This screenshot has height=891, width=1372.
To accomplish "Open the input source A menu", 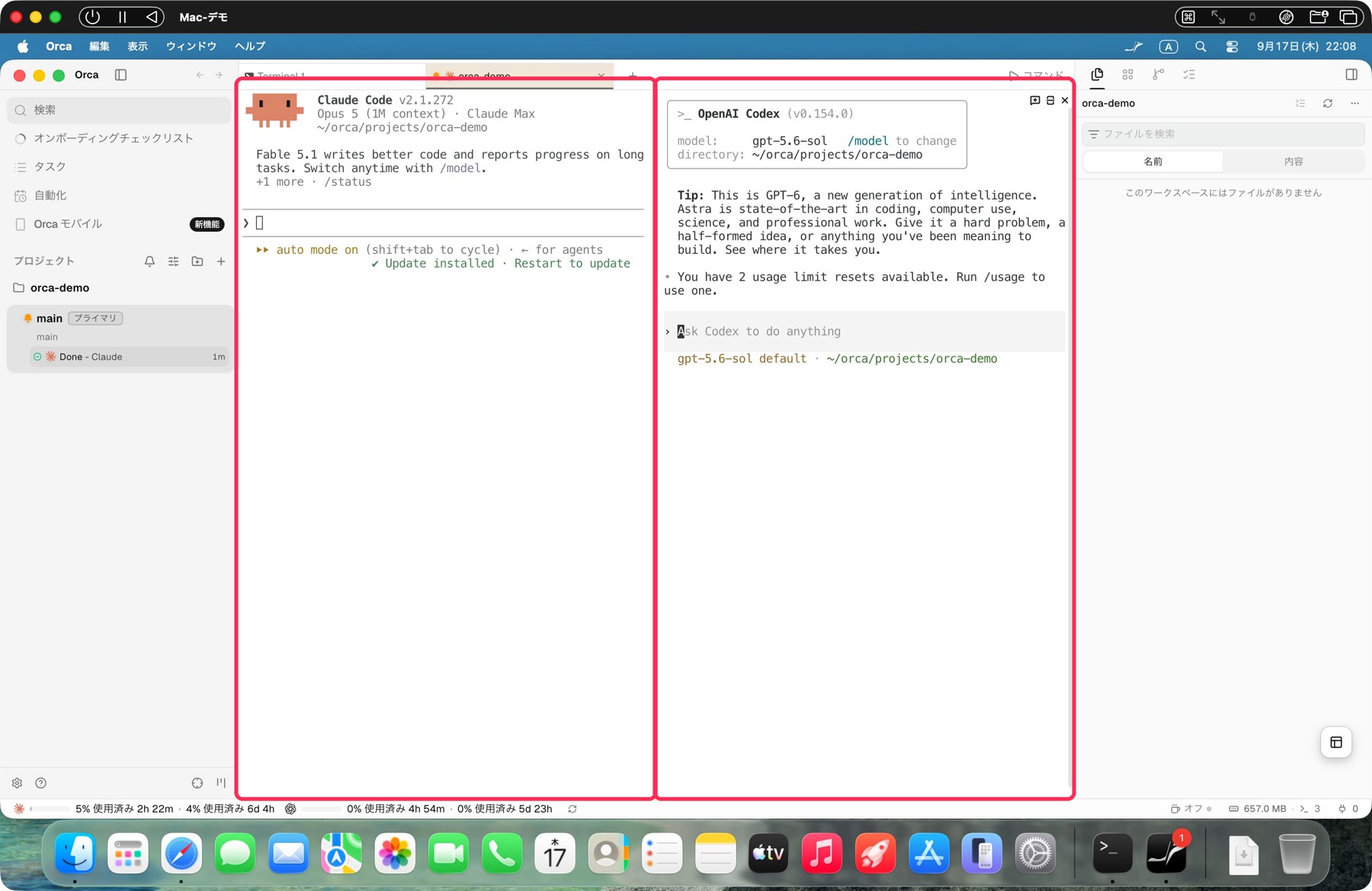I will tap(1168, 46).
